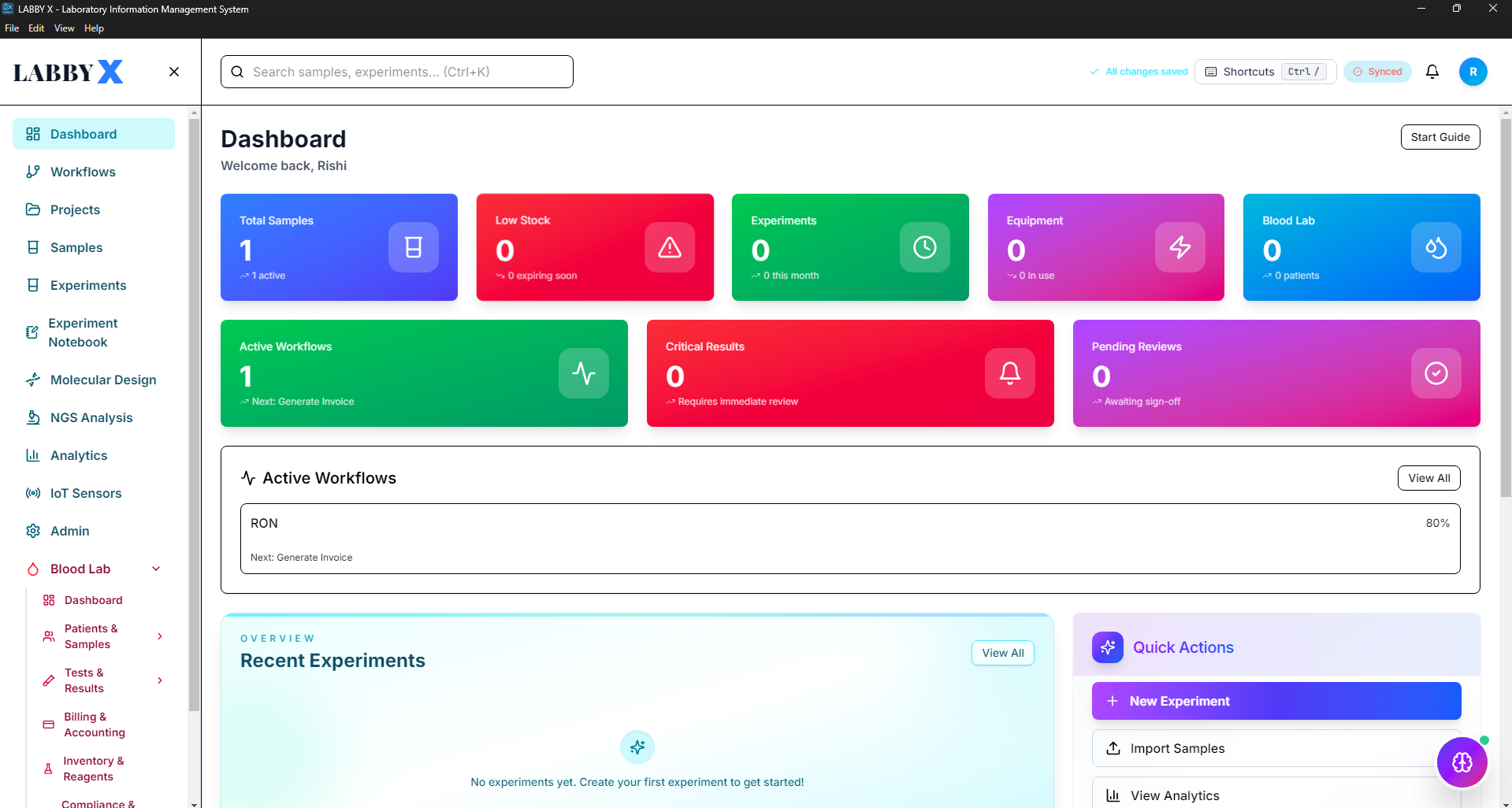Image resolution: width=1512 pixels, height=808 pixels.
Task: Click the notification bell icon
Action: (1432, 72)
